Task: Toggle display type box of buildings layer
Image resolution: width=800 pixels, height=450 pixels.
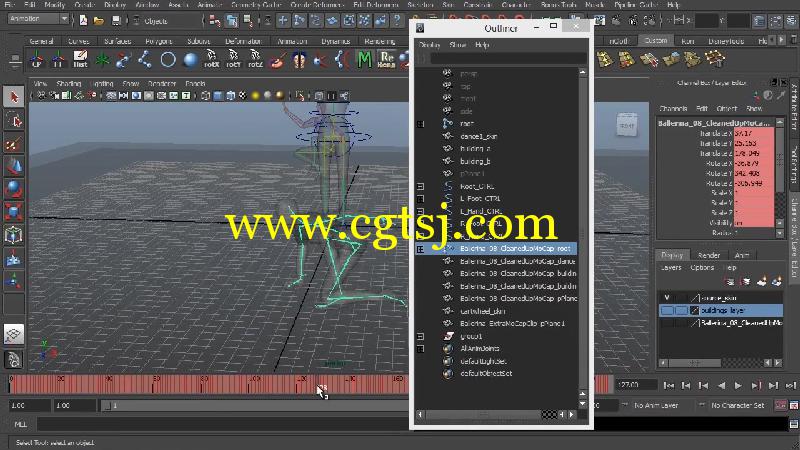Action: (681, 310)
